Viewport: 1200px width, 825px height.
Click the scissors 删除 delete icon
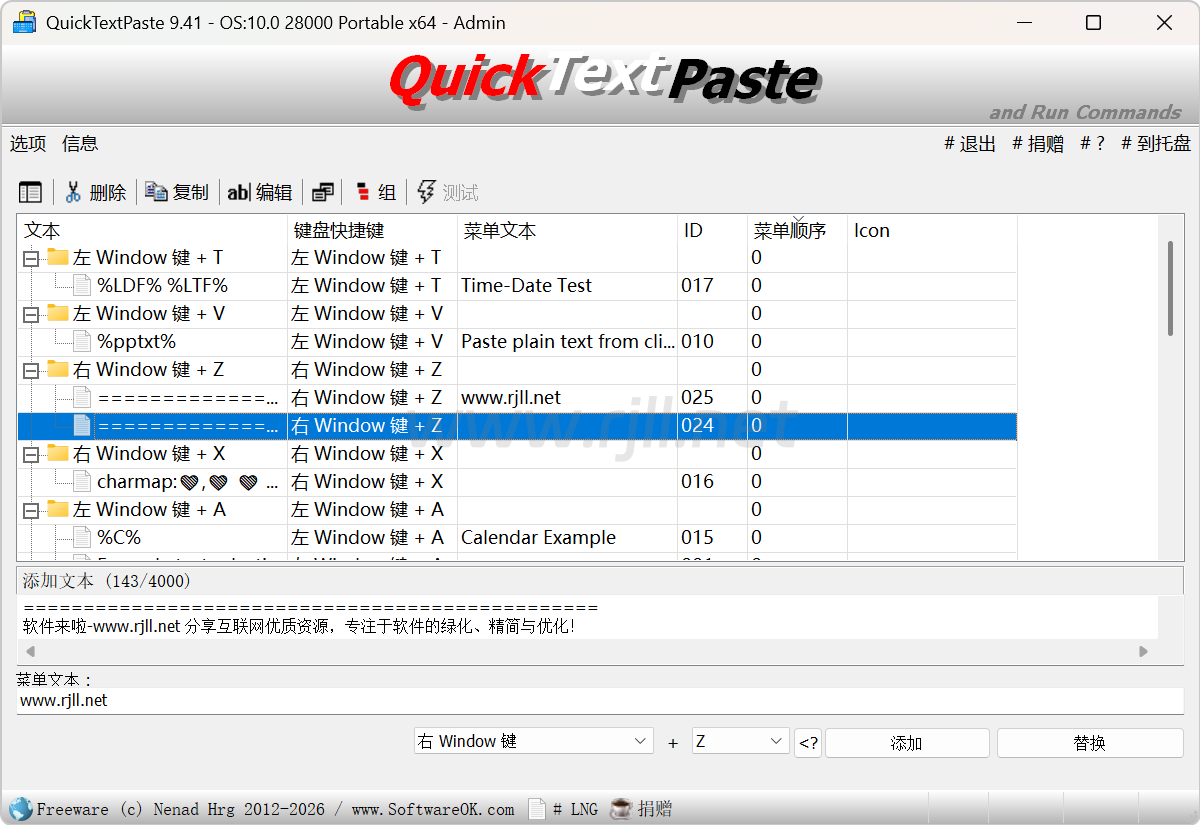pos(73,193)
